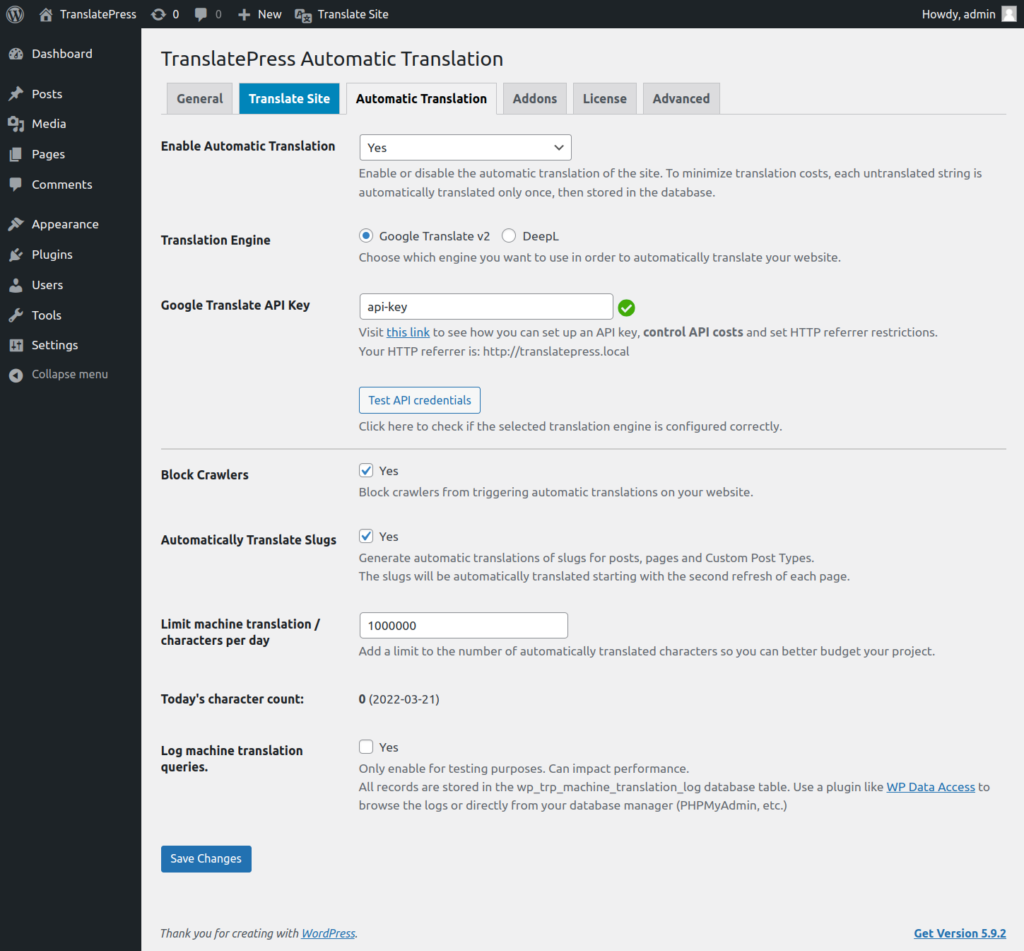Toggle Automatically Translate Slugs checkbox
Screen dimensions: 1024x951
[x=366, y=537]
